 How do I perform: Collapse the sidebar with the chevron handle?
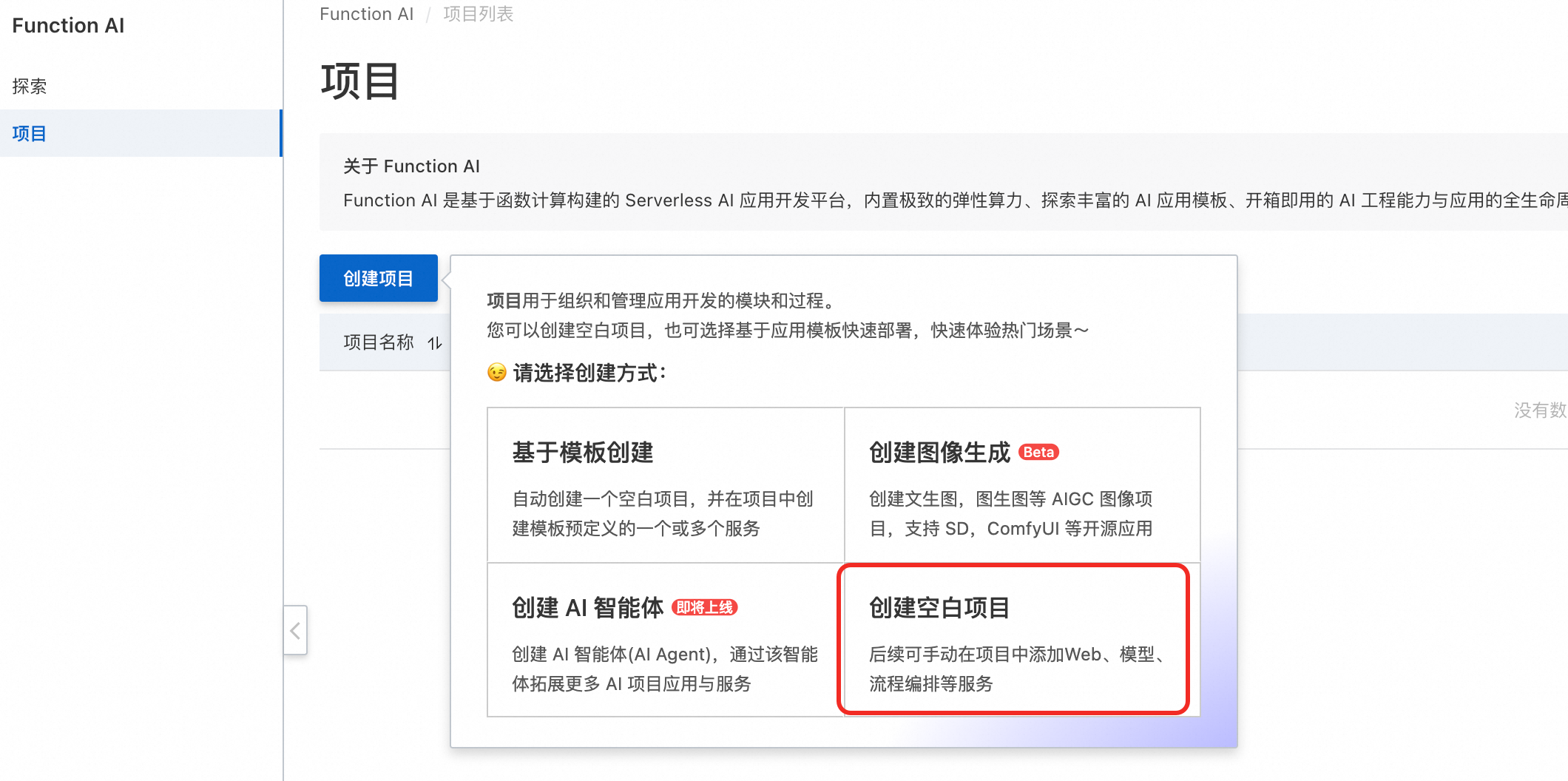tap(295, 630)
